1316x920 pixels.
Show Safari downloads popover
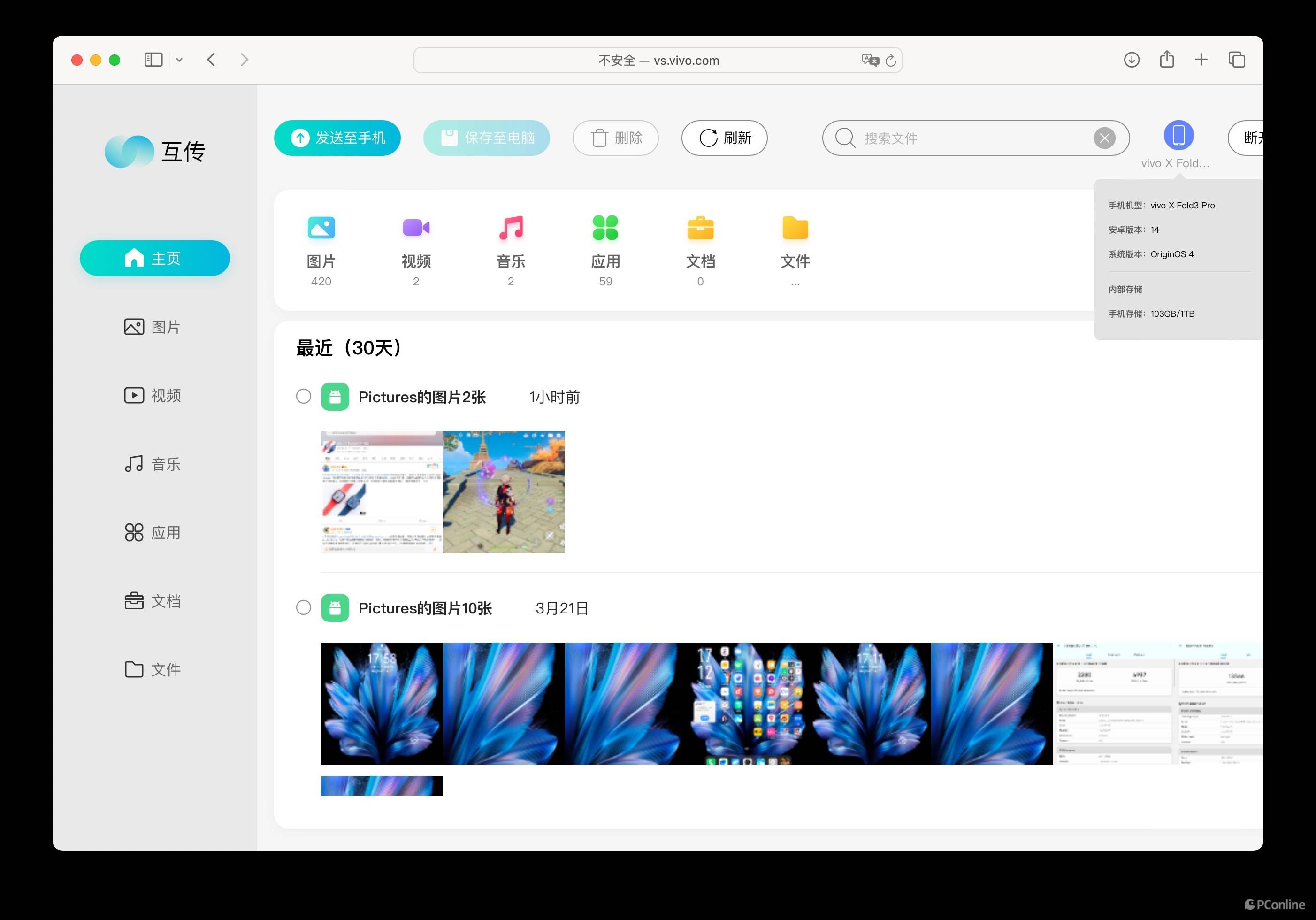coord(1131,60)
